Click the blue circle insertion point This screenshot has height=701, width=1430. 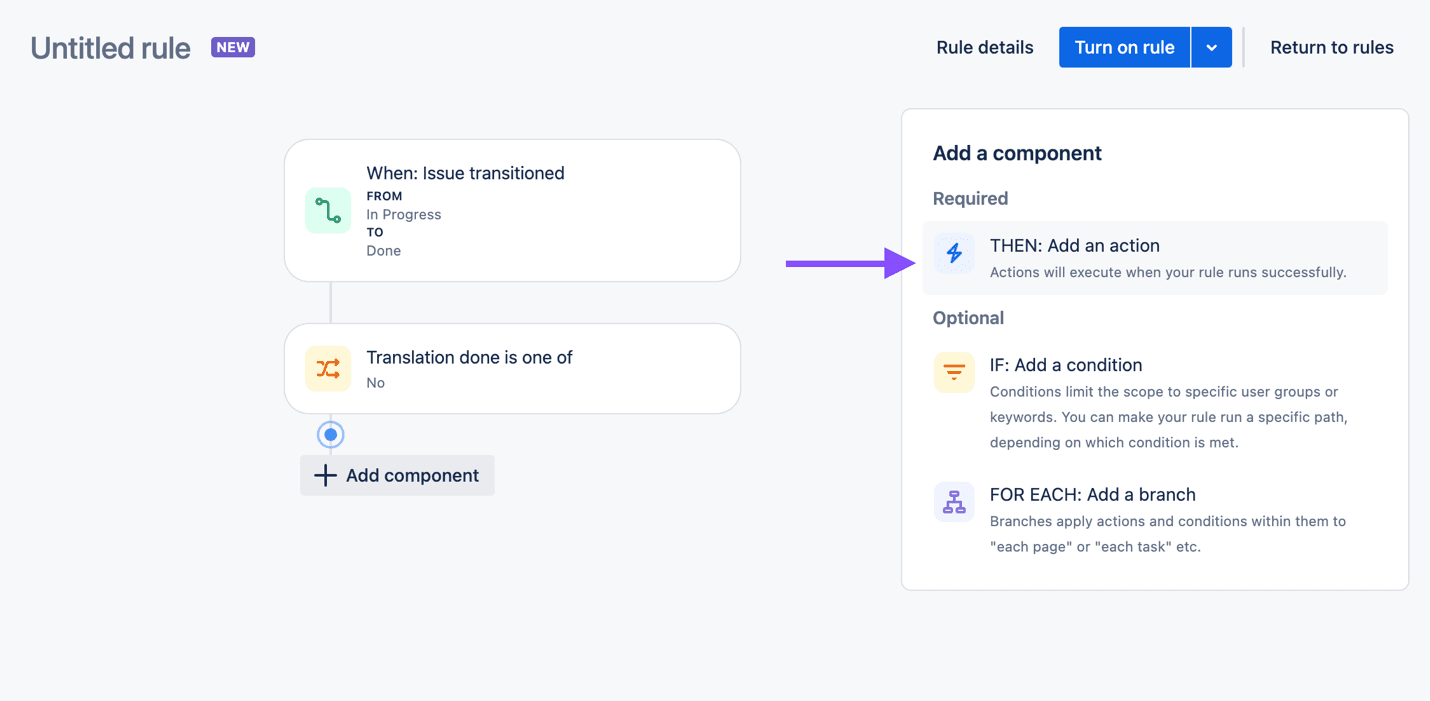click(x=331, y=435)
